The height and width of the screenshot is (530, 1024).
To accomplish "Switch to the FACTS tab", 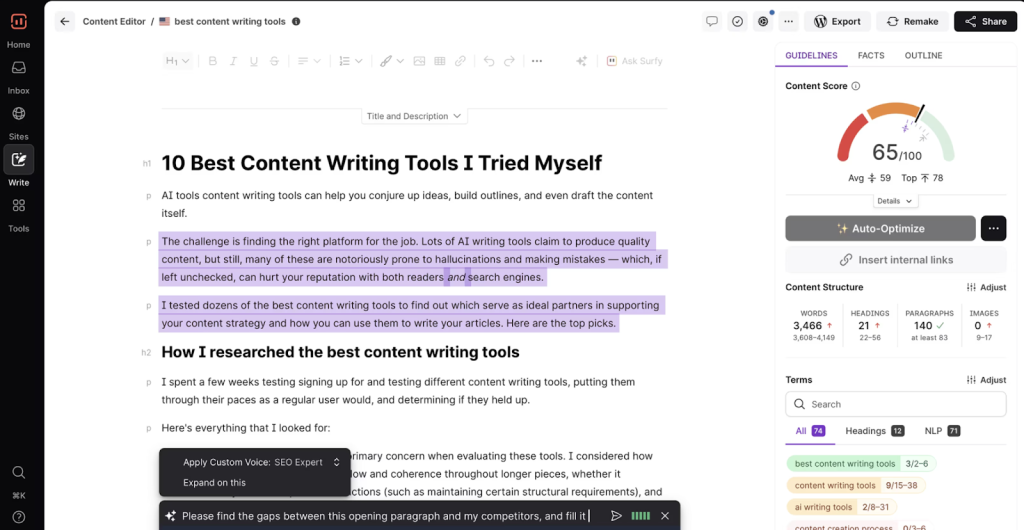I will pyautogui.click(x=871, y=55).
